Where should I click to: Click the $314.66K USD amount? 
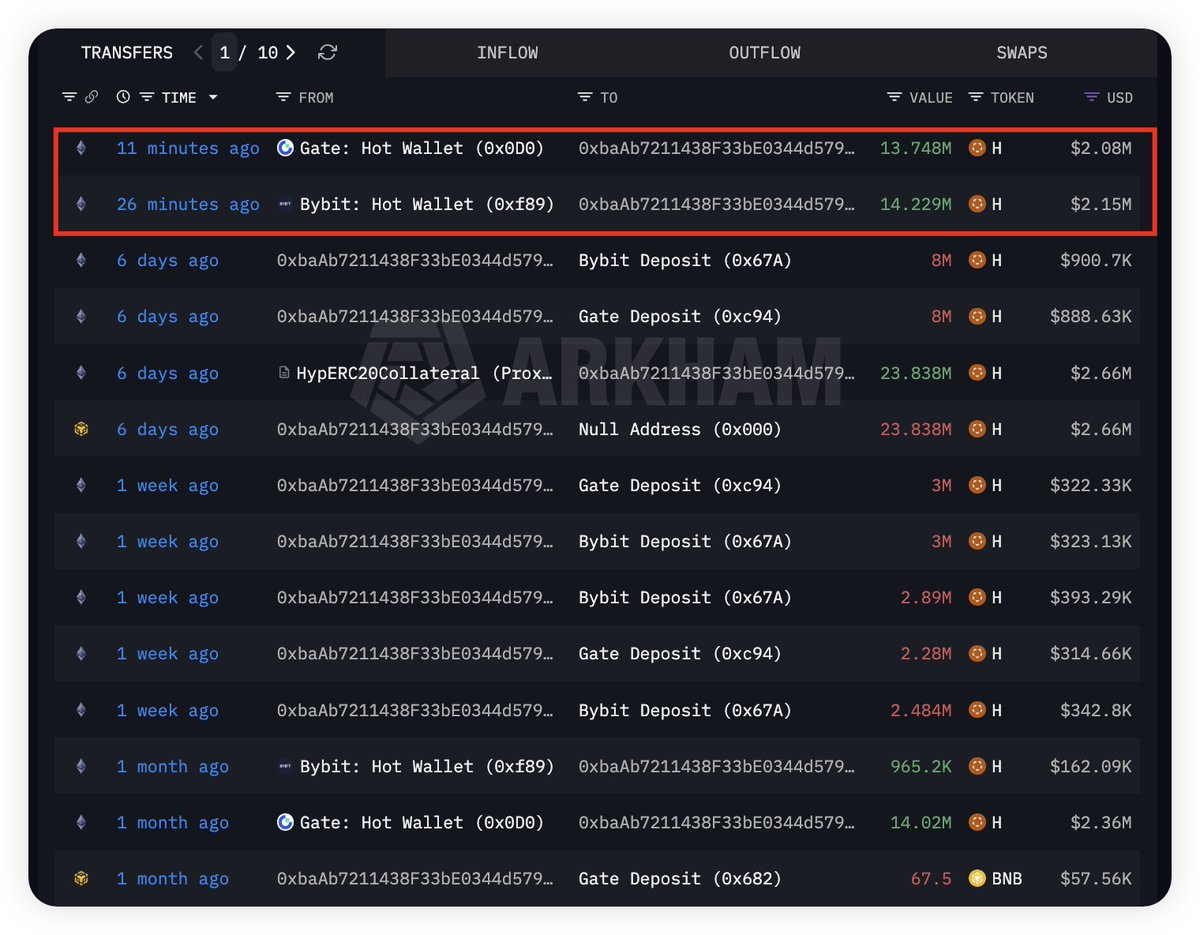[x=1091, y=653]
